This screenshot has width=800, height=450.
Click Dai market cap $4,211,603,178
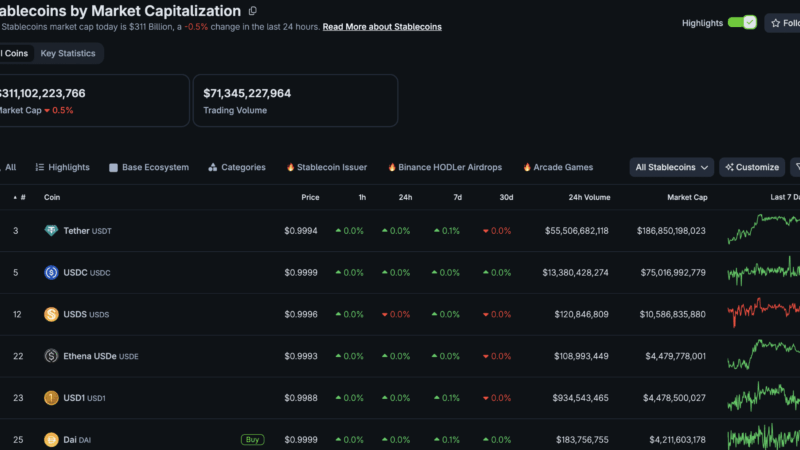(678, 440)
